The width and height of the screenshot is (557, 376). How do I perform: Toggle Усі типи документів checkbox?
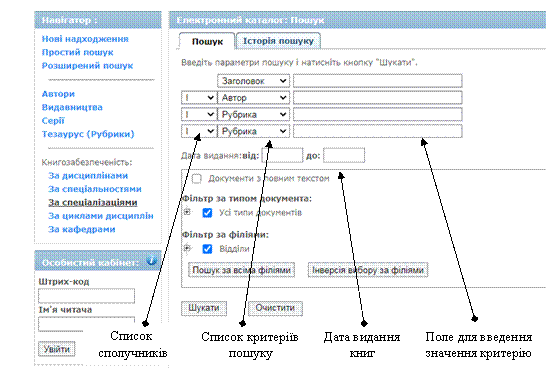[207, 213]
